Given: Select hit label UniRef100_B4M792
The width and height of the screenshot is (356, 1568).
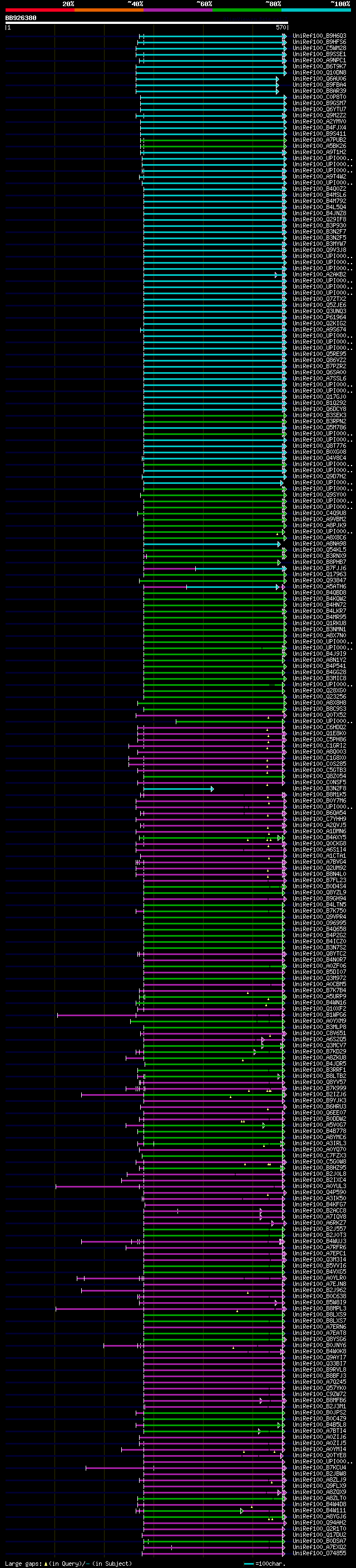Looking at the screenshot, I should coord(319,201).
